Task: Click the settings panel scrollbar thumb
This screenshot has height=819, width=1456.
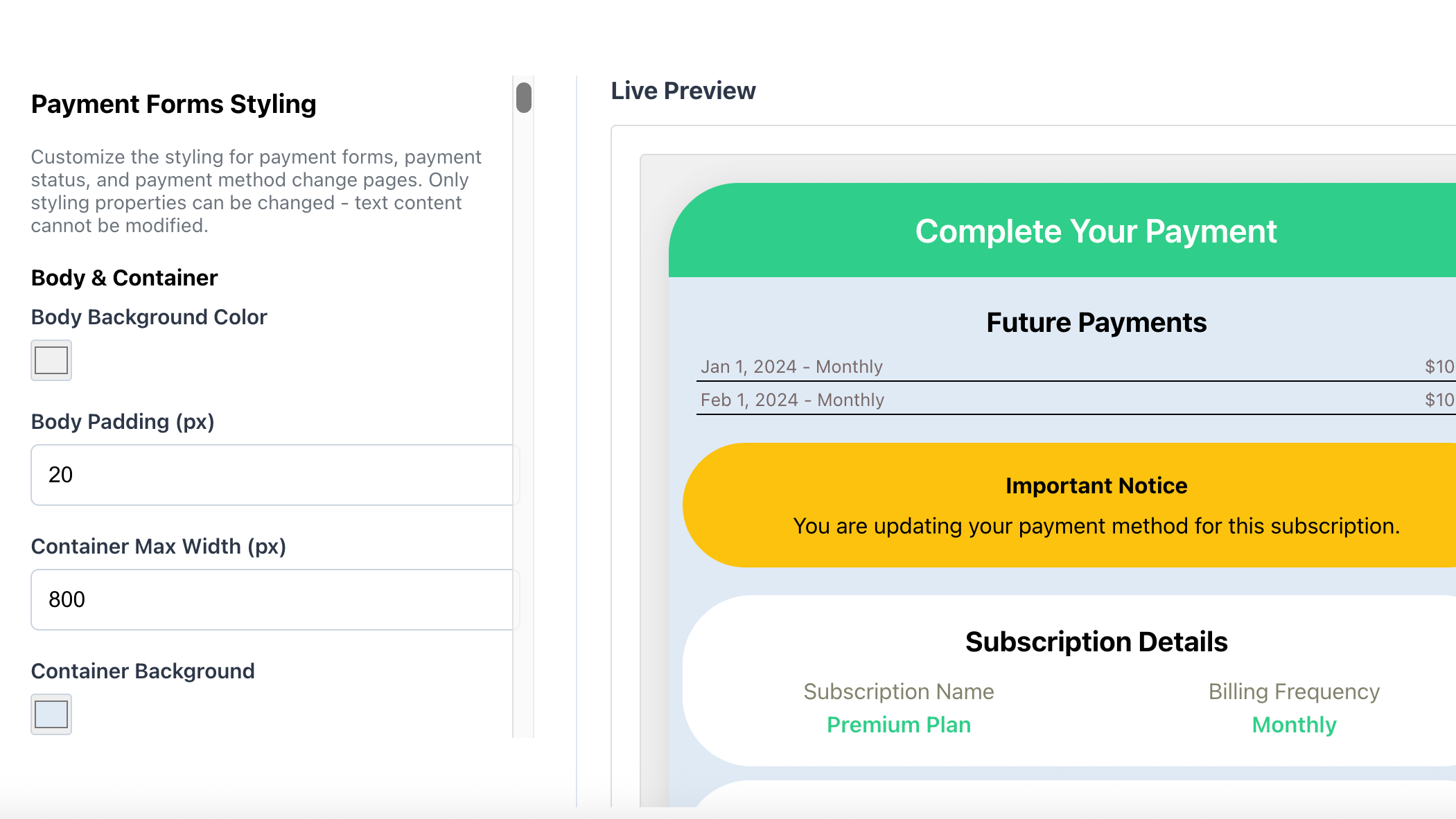Action: click(x=524, y=98)
